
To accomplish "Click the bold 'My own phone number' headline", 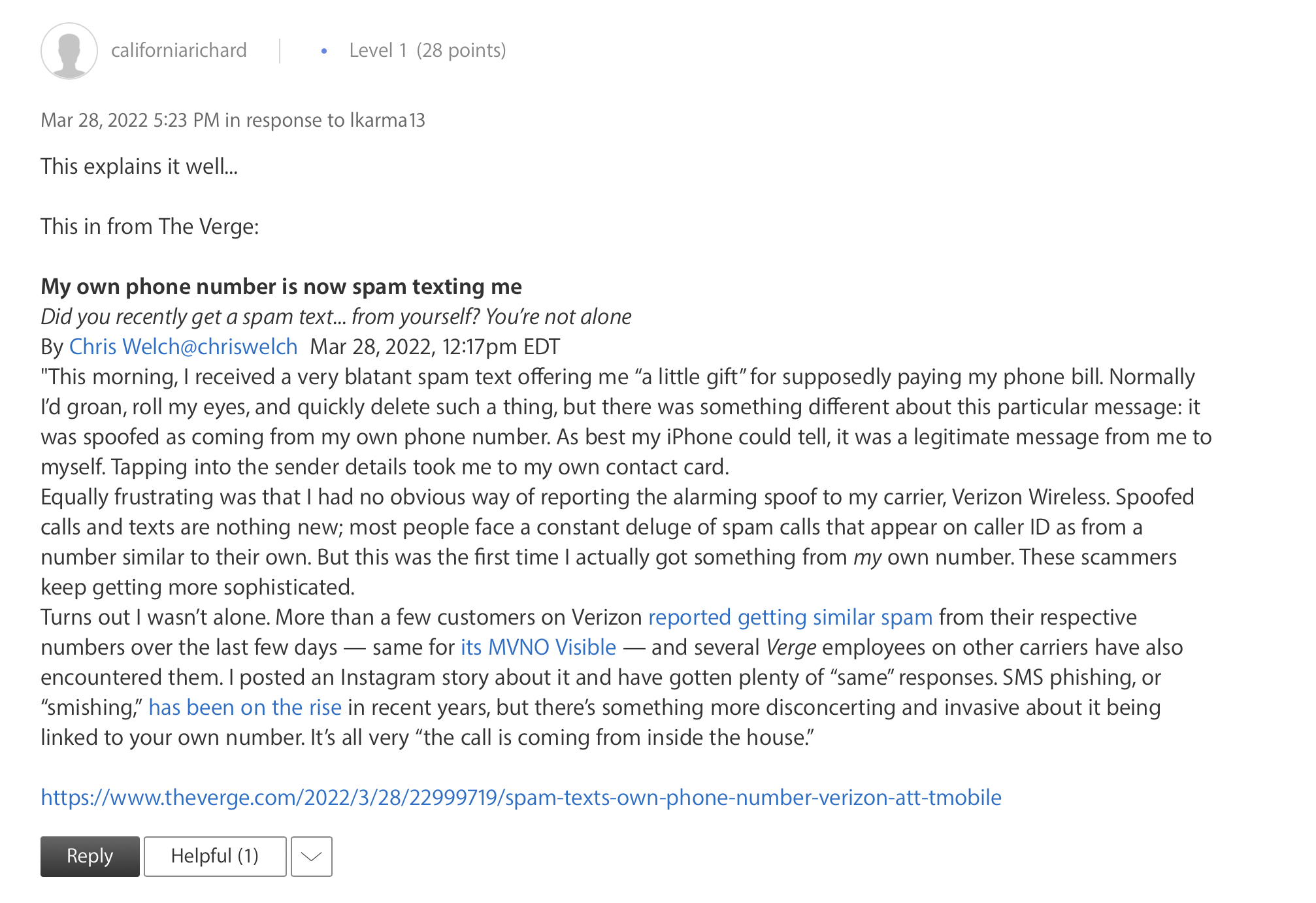I will point(281,286).
